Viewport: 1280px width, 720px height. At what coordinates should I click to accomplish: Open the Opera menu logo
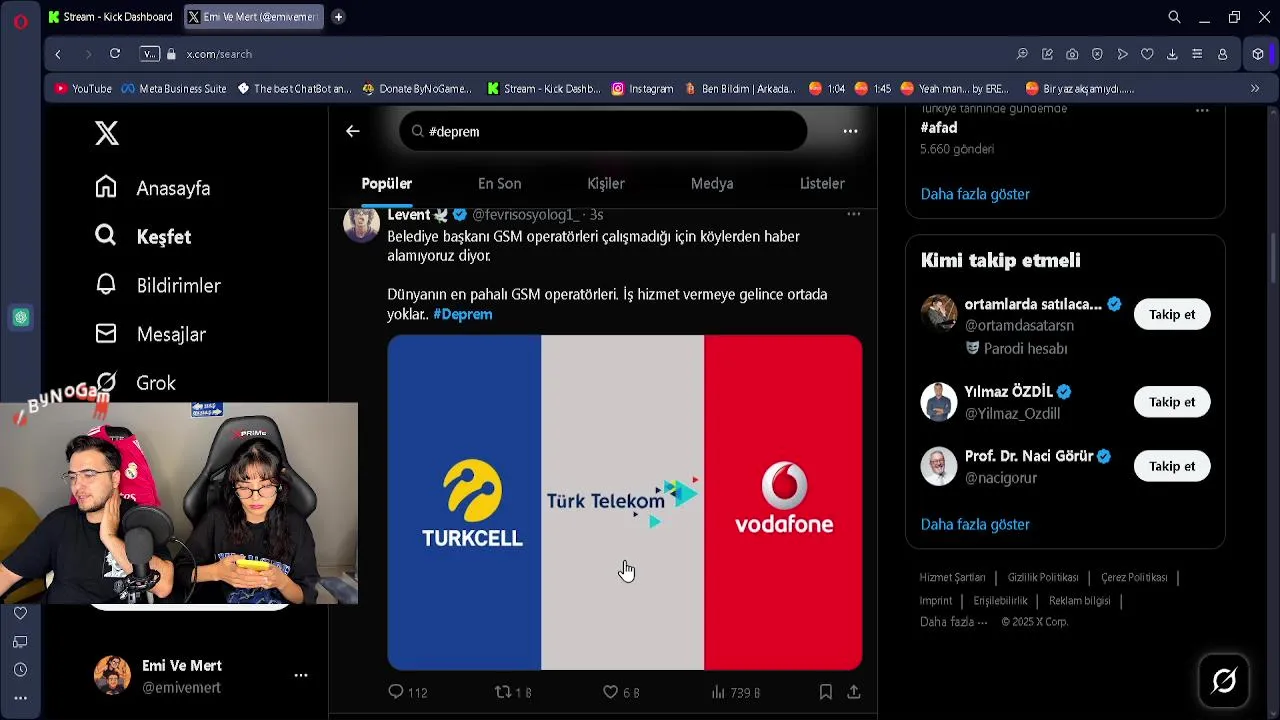tap(20, 21)
